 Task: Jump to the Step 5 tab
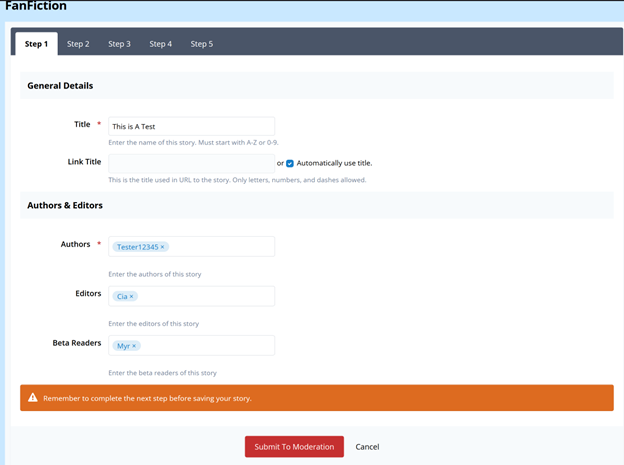[202, 44]
